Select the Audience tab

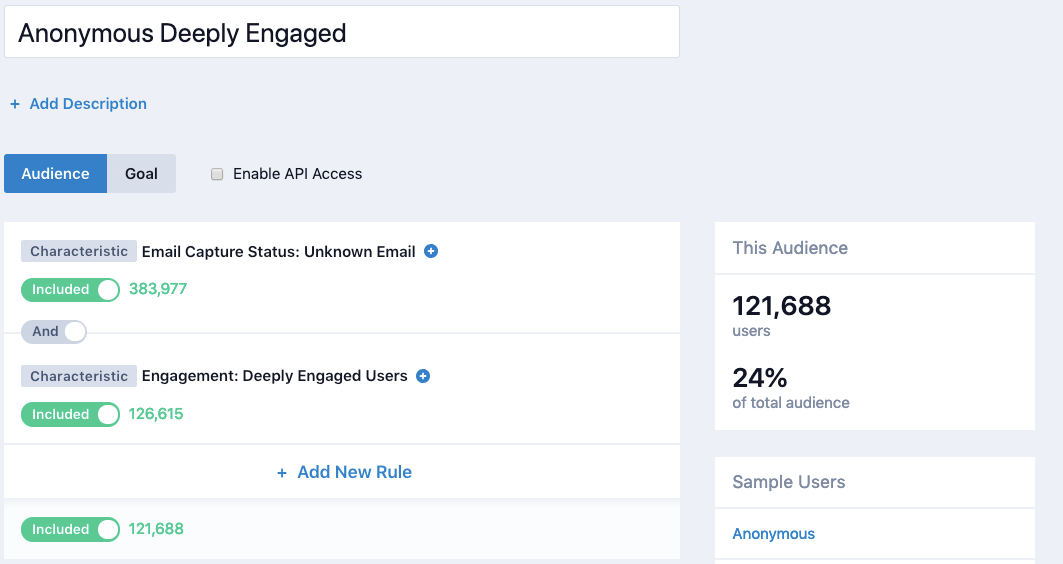coord(56,174)
